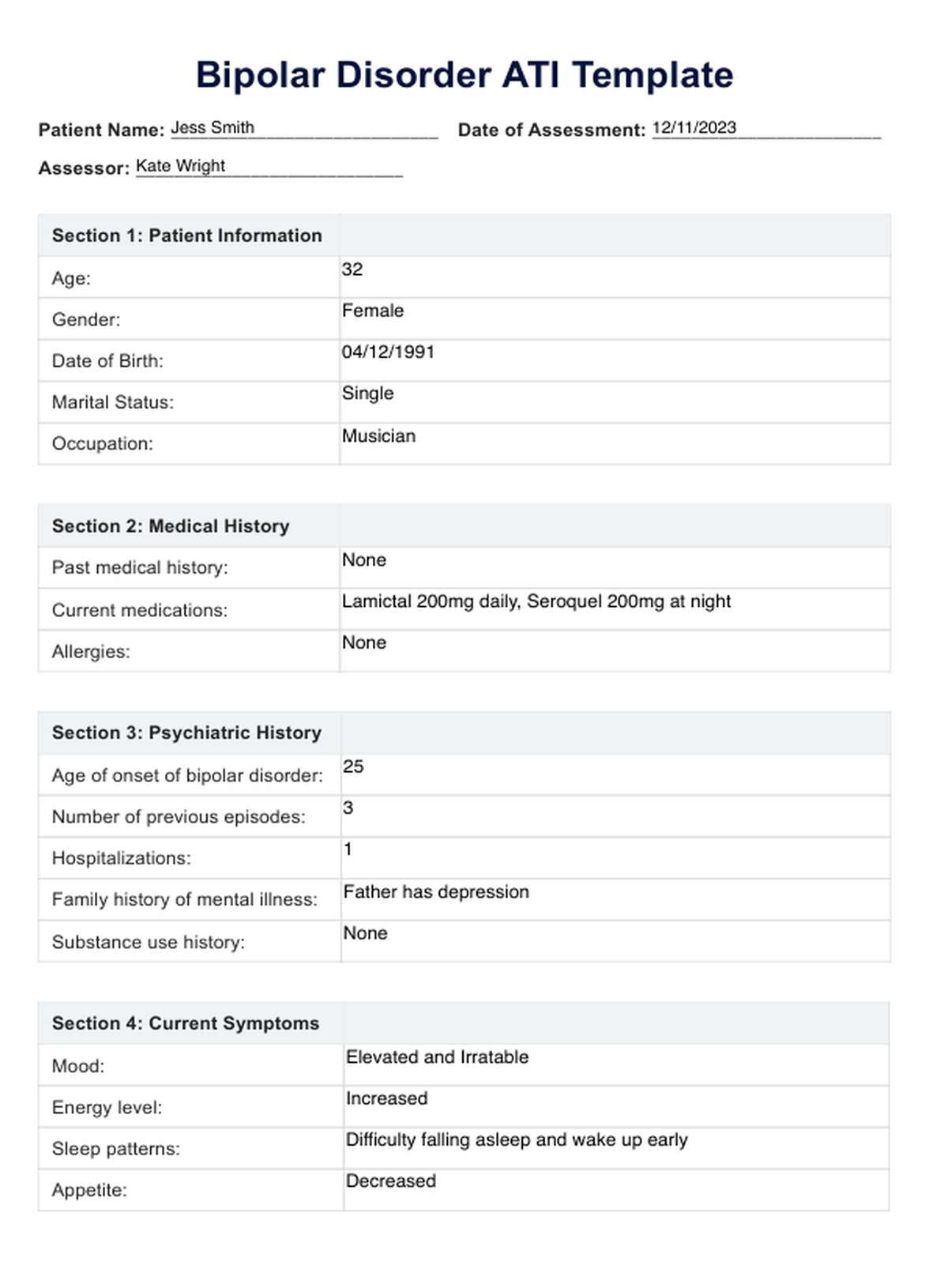Click the Allergies field
Screen dimensions: 929x1288
click(615, 651)
